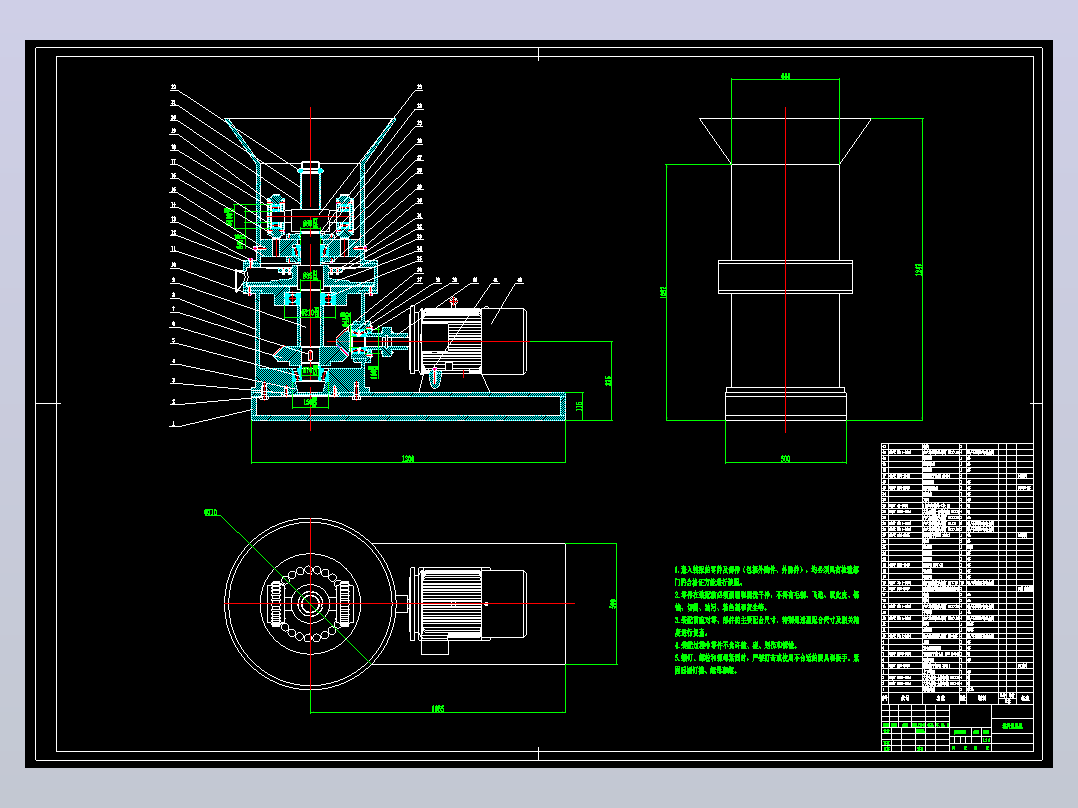The height and width of the screenshot is (808, 1078).
Task: Select the motor in the plan view
Action: tap(468, 609)
